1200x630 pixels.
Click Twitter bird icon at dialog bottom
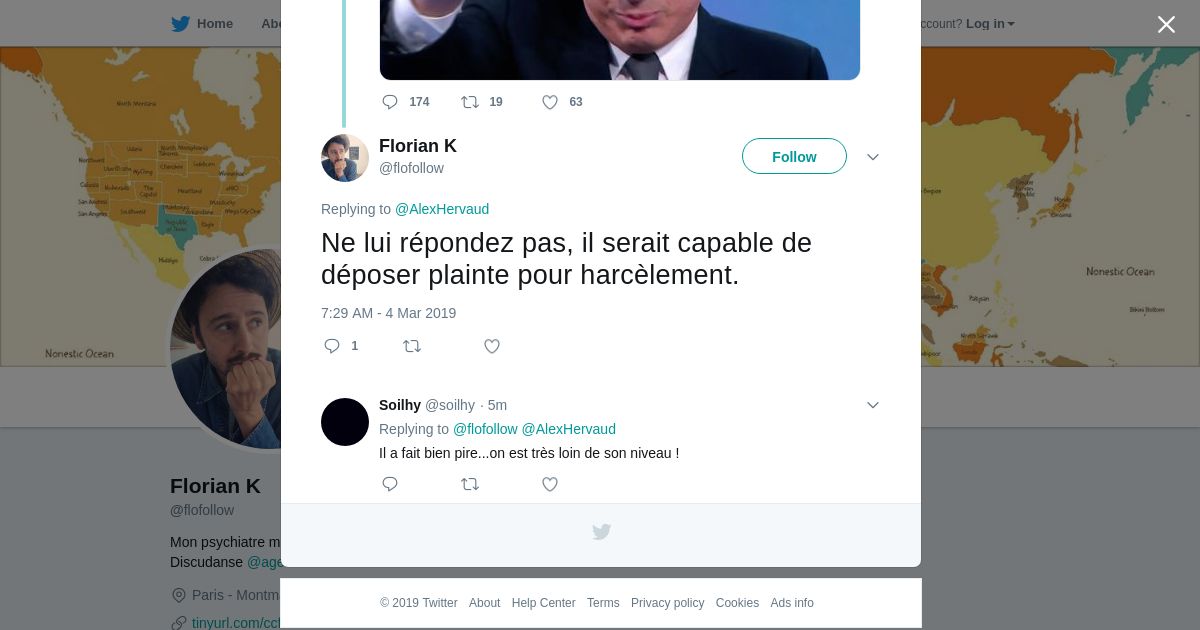coord(601,532)
